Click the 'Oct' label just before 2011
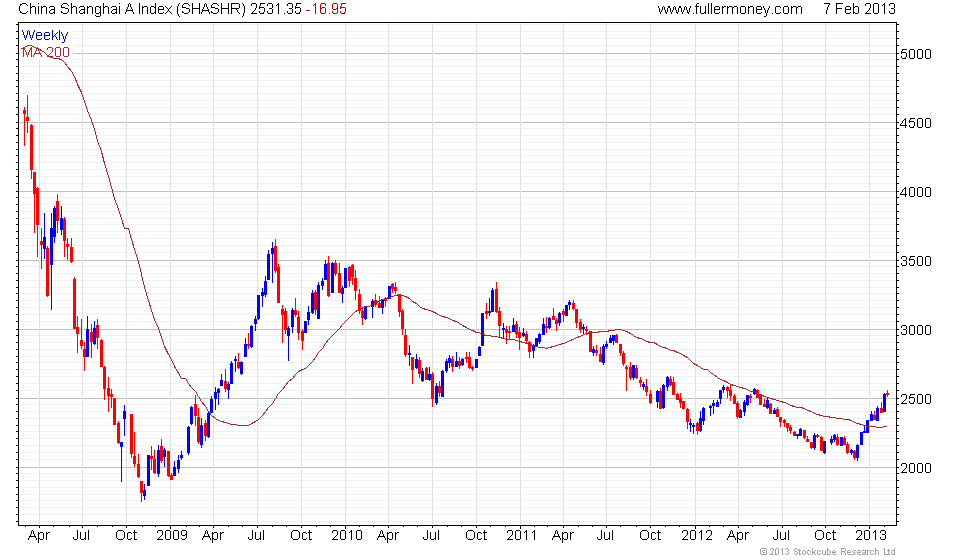The width and height of the screenshot is (980, 560). (x=476, y=536)
